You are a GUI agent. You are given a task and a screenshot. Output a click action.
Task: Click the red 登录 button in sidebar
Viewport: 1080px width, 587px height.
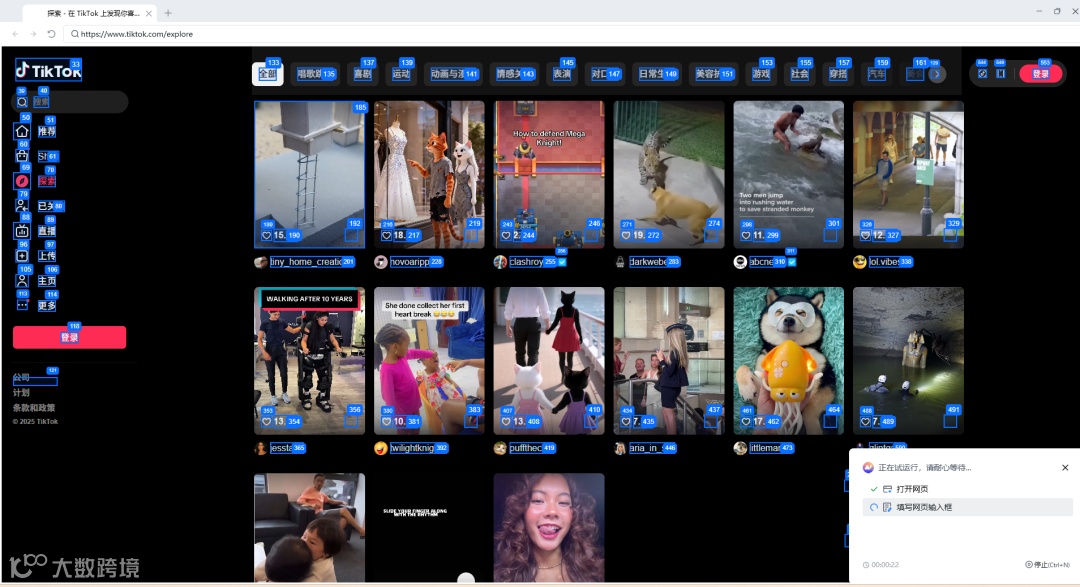point(70,337)
